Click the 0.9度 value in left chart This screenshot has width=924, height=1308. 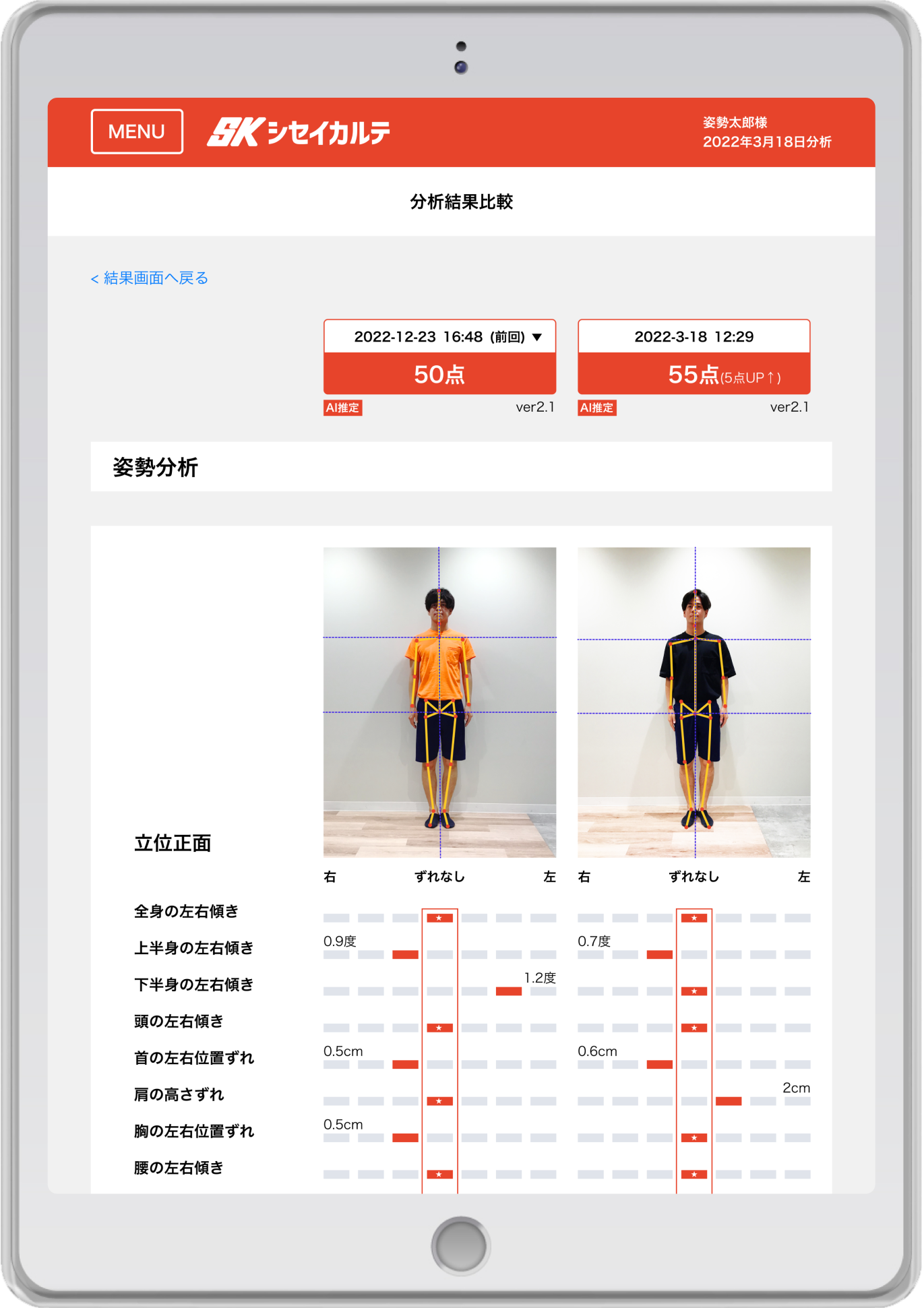tap(340, 941)
